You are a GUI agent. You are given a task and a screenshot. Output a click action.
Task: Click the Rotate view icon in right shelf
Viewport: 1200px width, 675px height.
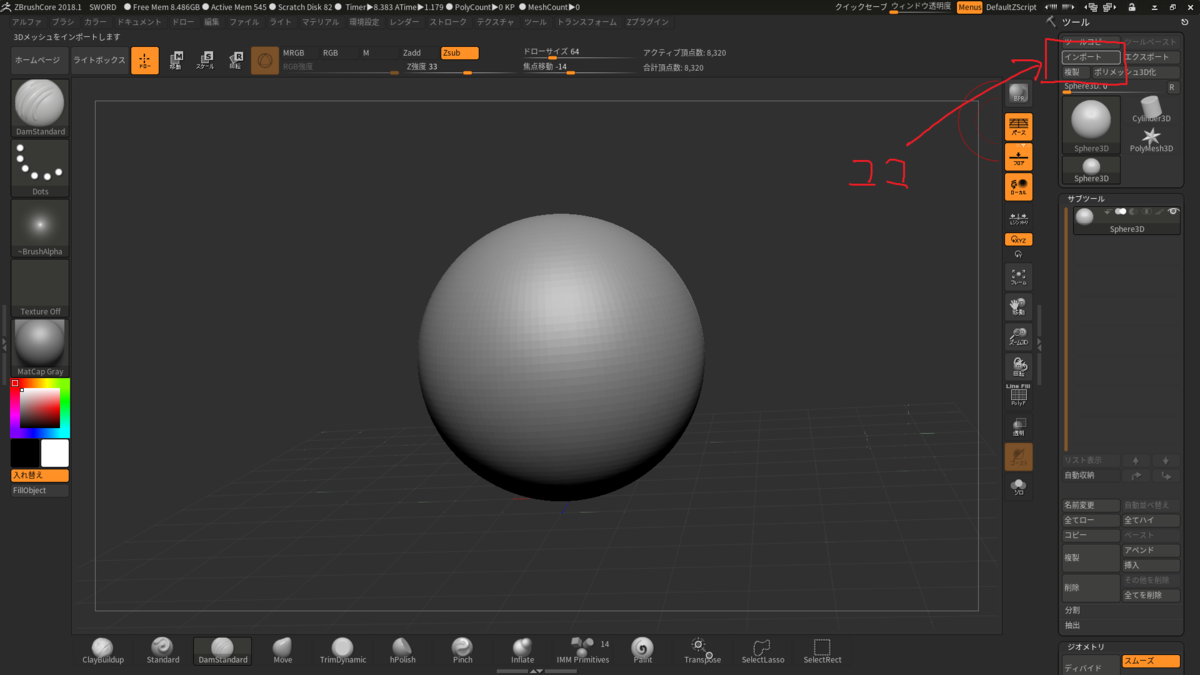tap(1018, 367)
